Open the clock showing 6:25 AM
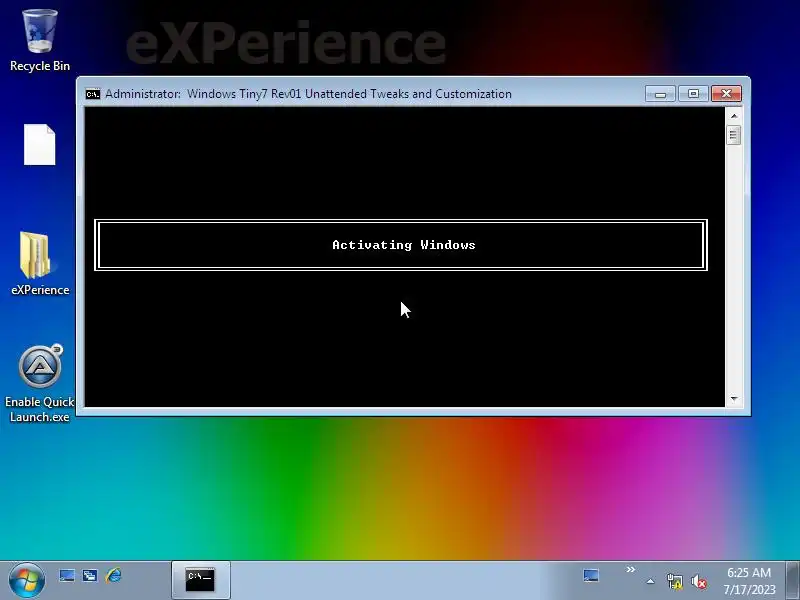Image resolution: width=800 pixels, height=600 pixels. pos(749,581)
